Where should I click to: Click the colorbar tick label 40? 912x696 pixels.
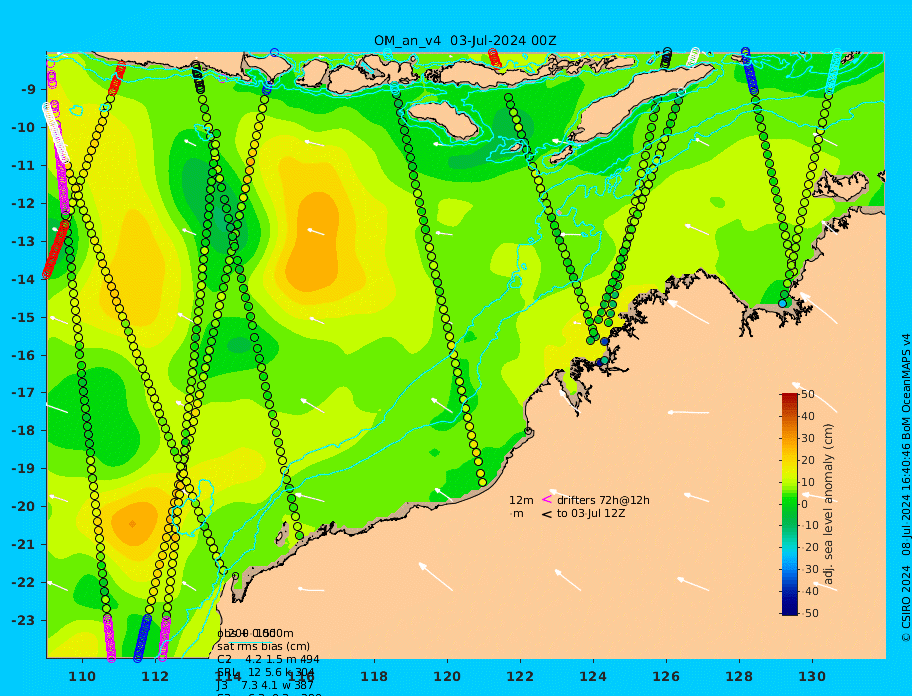(808, 416)
